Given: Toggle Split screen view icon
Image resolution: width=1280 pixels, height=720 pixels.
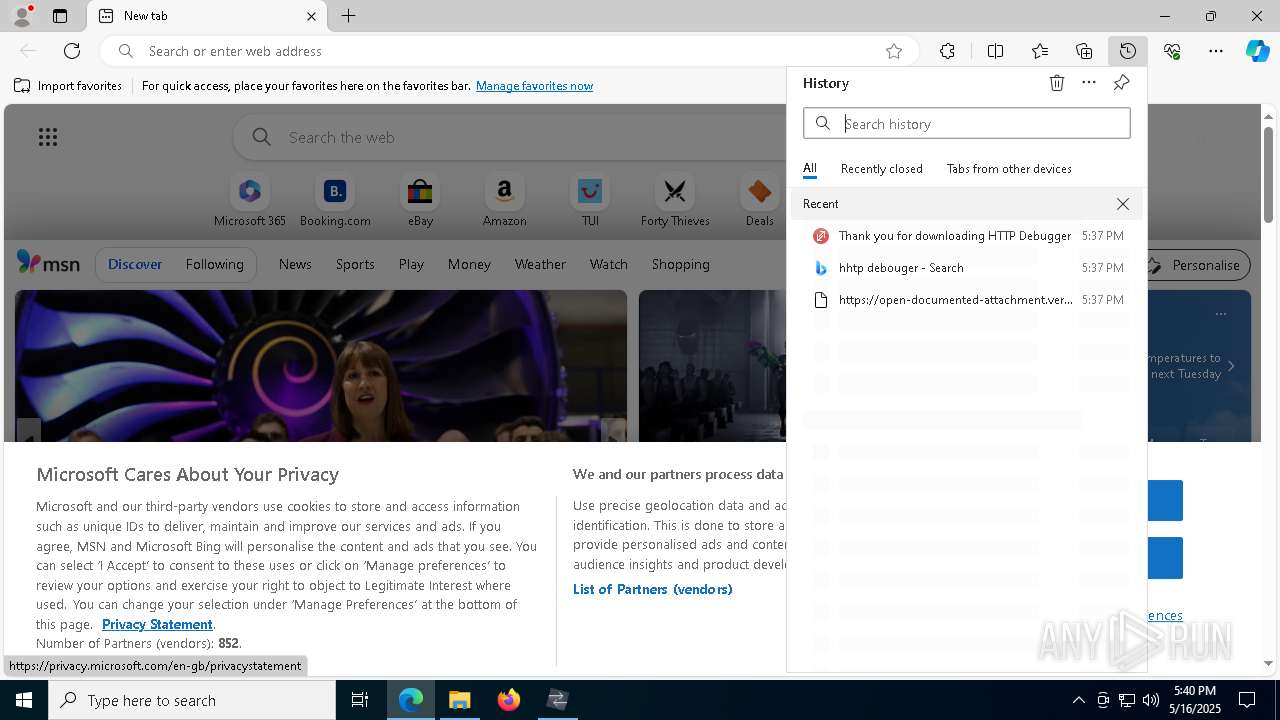Looking at the screenshot, I should pyautogui.click(x=995, y=51).
